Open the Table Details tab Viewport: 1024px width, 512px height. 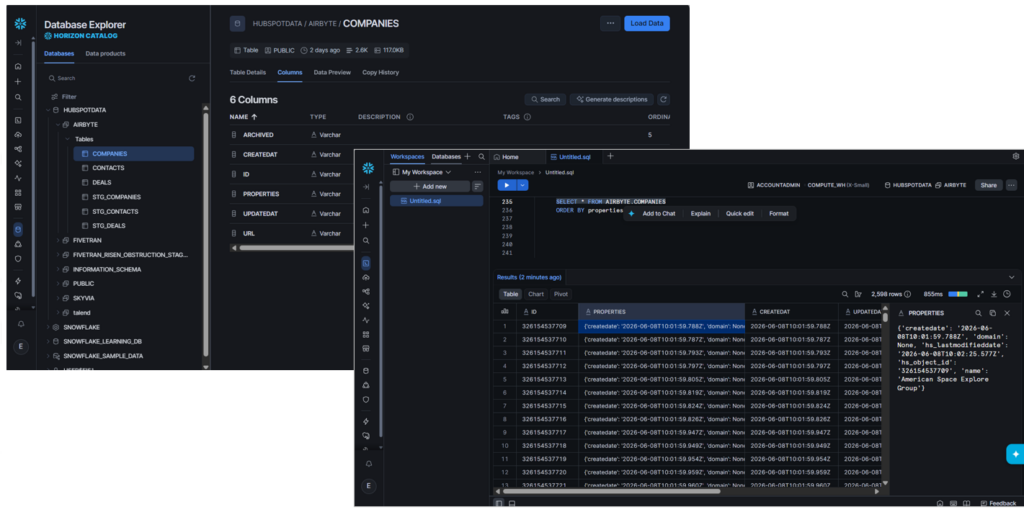(248, 72)
